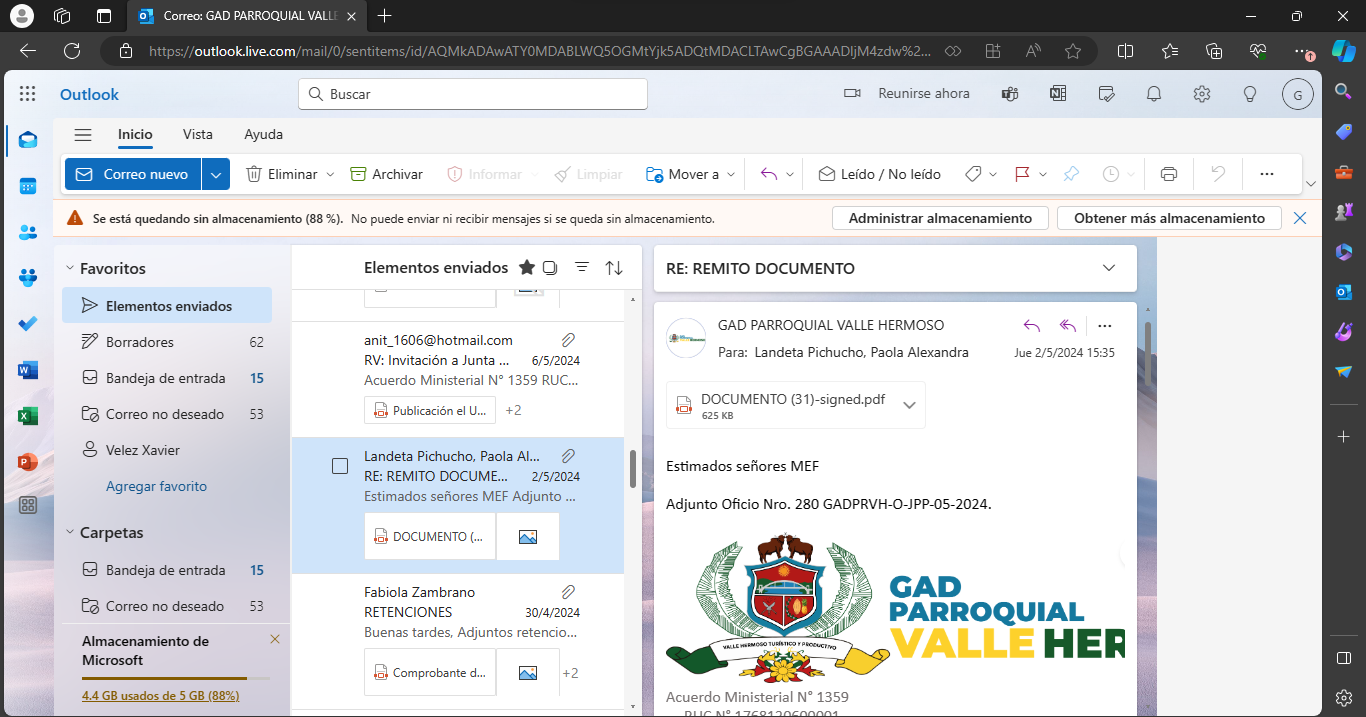
Task: Click the Buscar search field
Action: (x=473, y=94)
